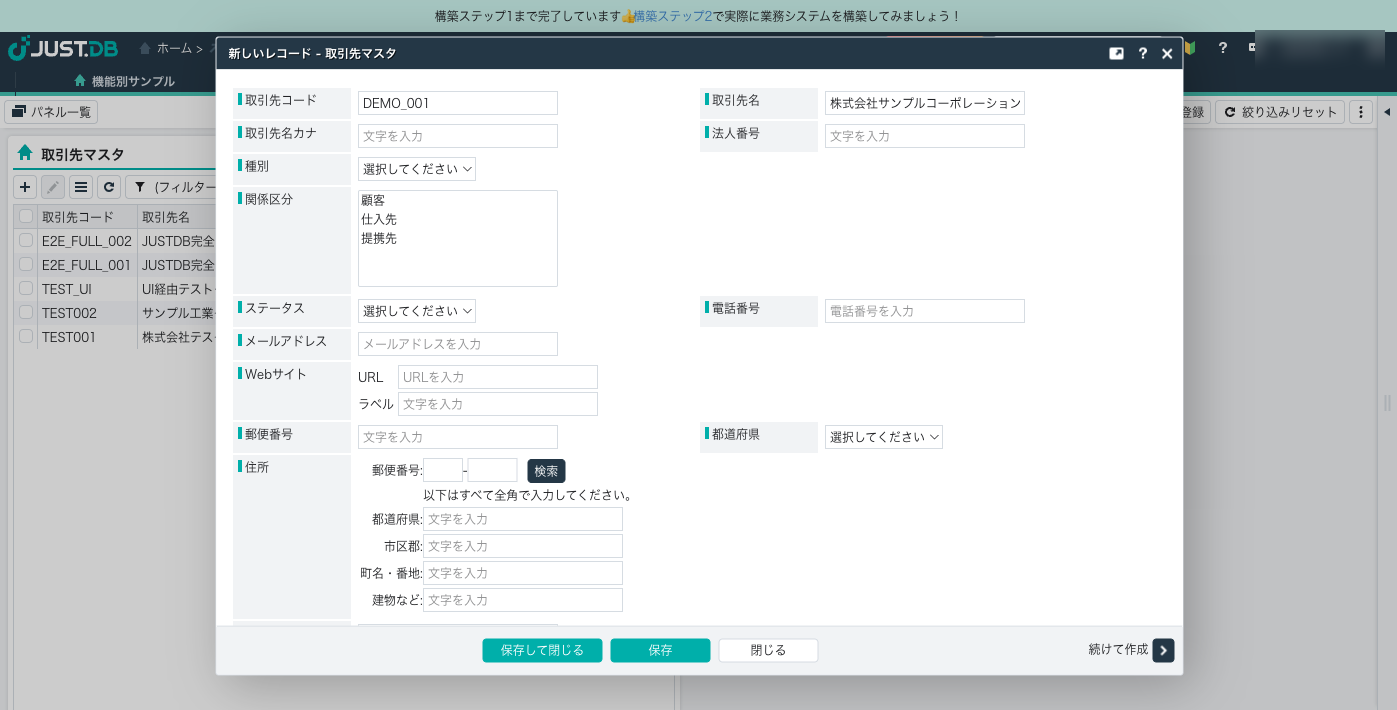Click the reload icon in the panel toolbar

click(x=109, y=187)
